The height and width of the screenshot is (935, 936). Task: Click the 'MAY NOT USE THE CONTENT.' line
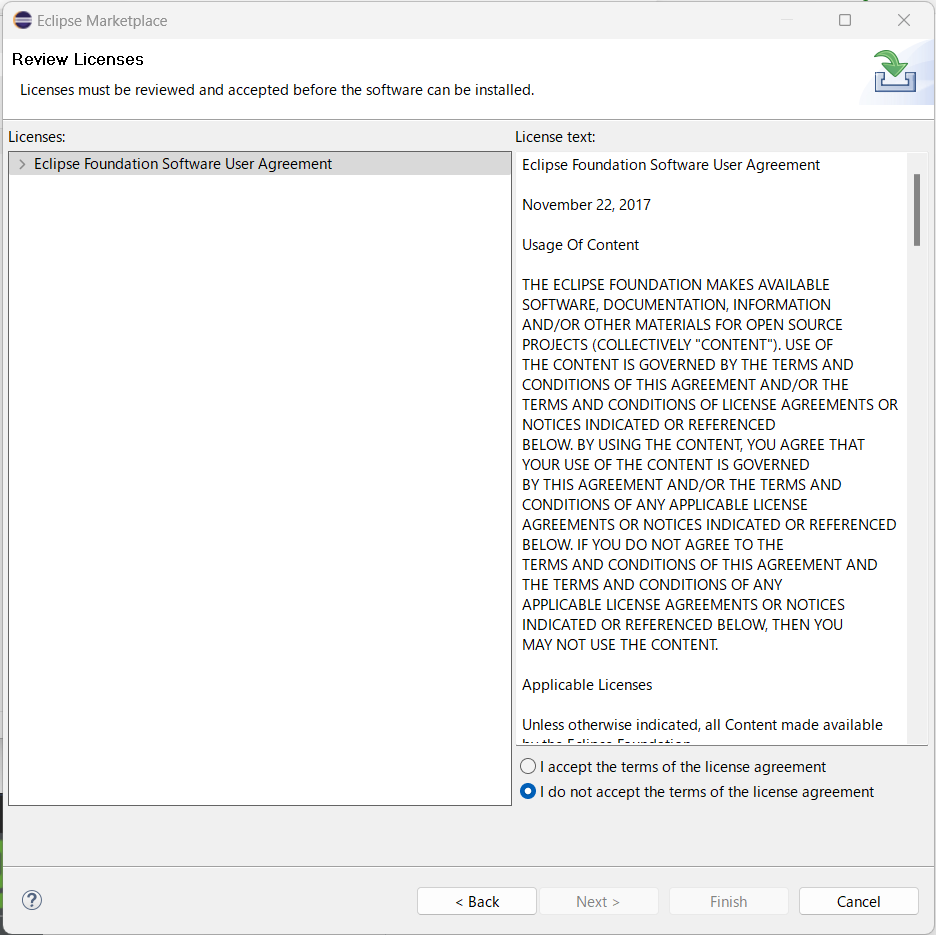click(x=620, y=645)
